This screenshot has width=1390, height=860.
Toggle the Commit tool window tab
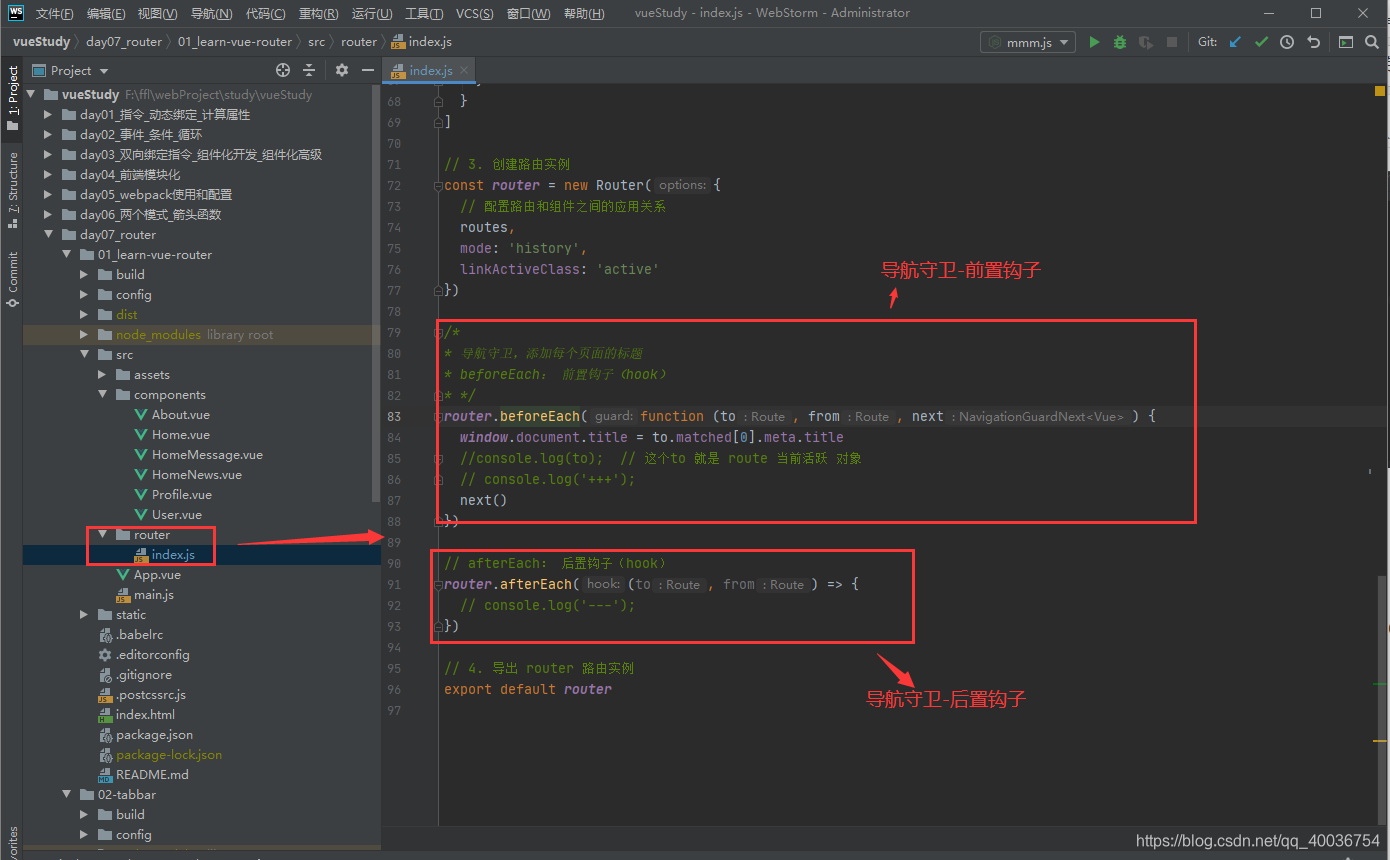[12, 278]
